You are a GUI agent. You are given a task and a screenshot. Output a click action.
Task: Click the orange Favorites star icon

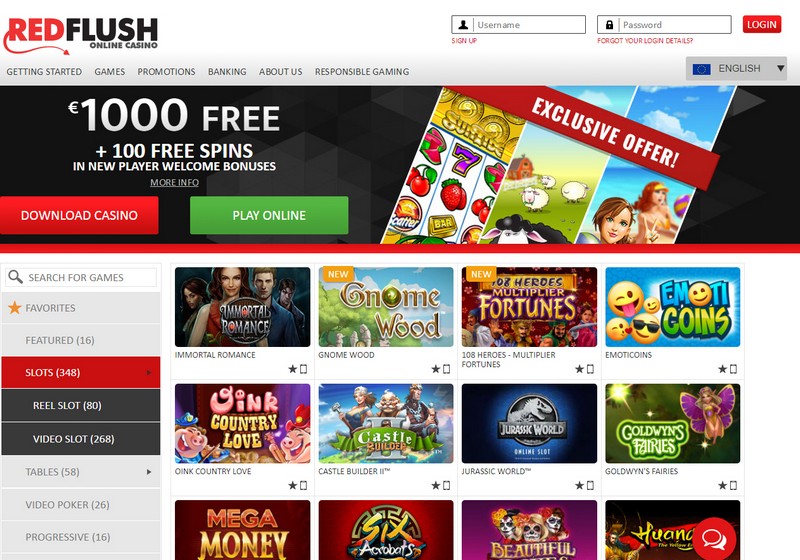tap(15, 308)
